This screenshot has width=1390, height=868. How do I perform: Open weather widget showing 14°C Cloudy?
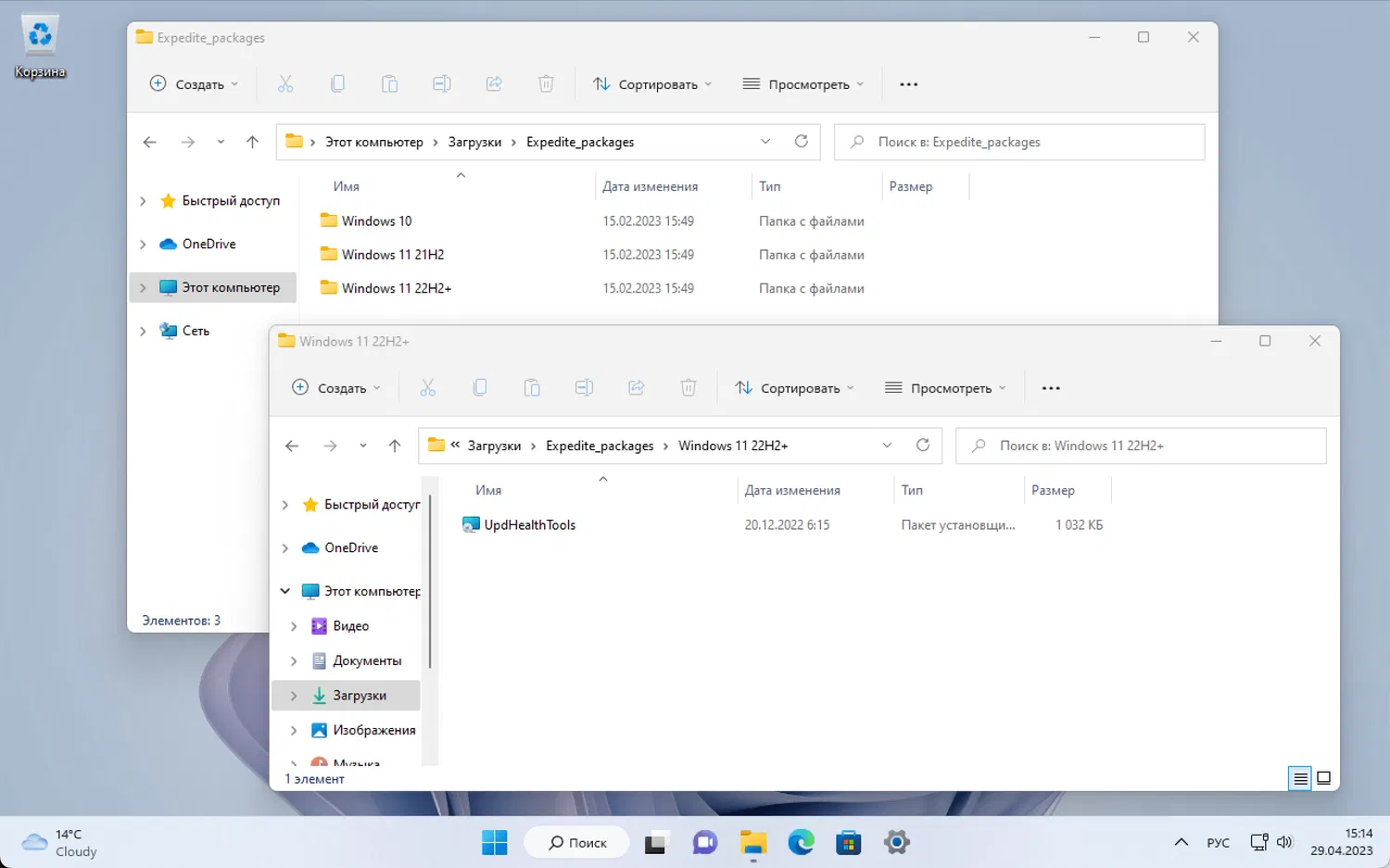(59, 843)
